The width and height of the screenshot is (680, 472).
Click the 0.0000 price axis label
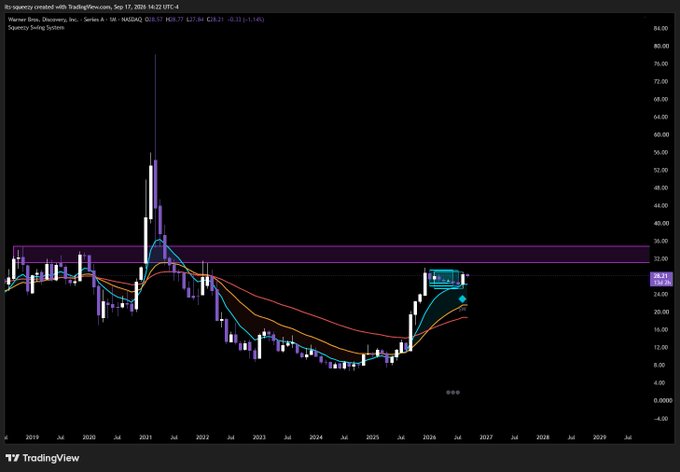(x=663, y=401)
